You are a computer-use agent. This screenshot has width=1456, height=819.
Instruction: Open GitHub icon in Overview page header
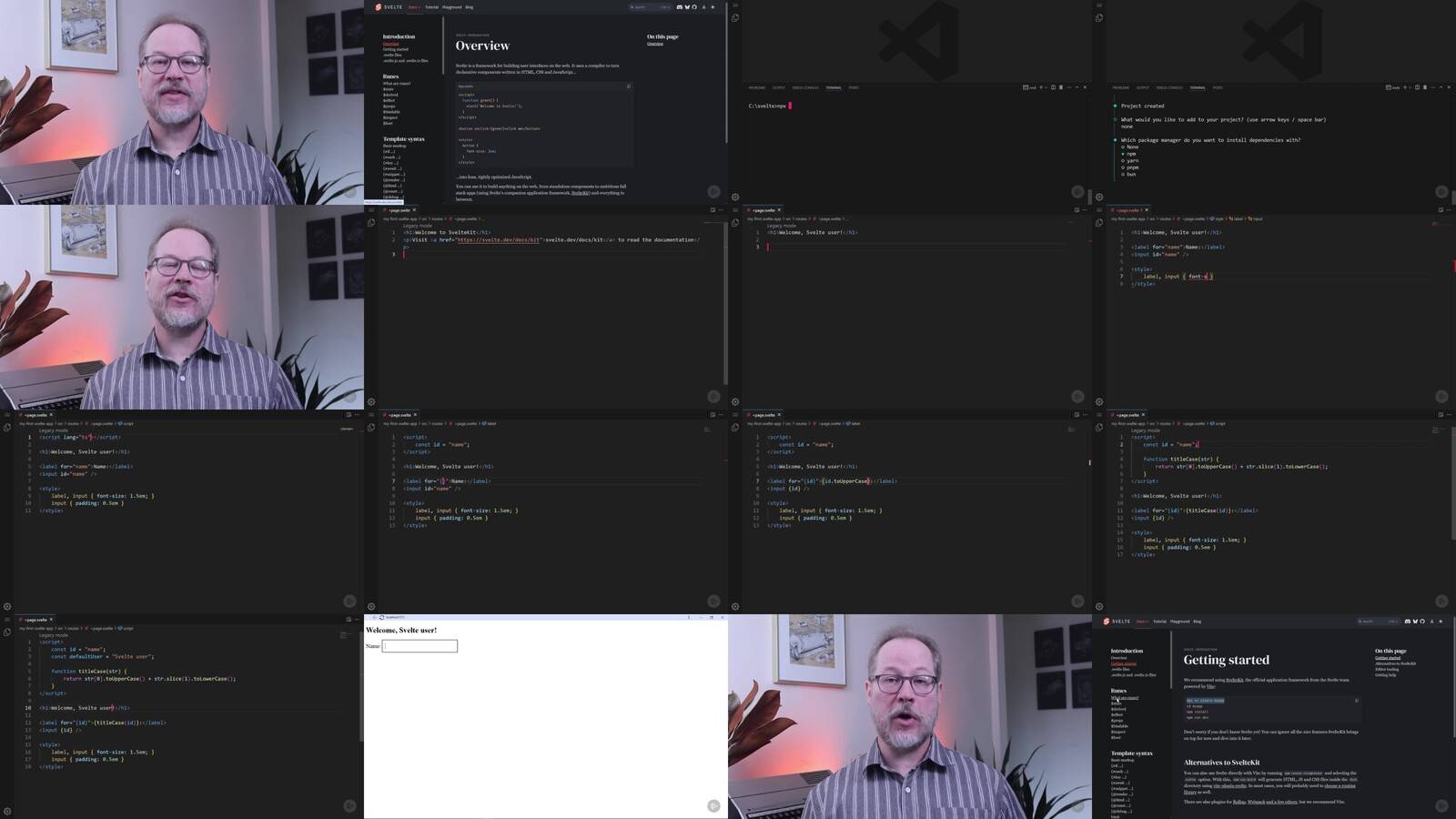pyautogui.click(x=694, y=7)
